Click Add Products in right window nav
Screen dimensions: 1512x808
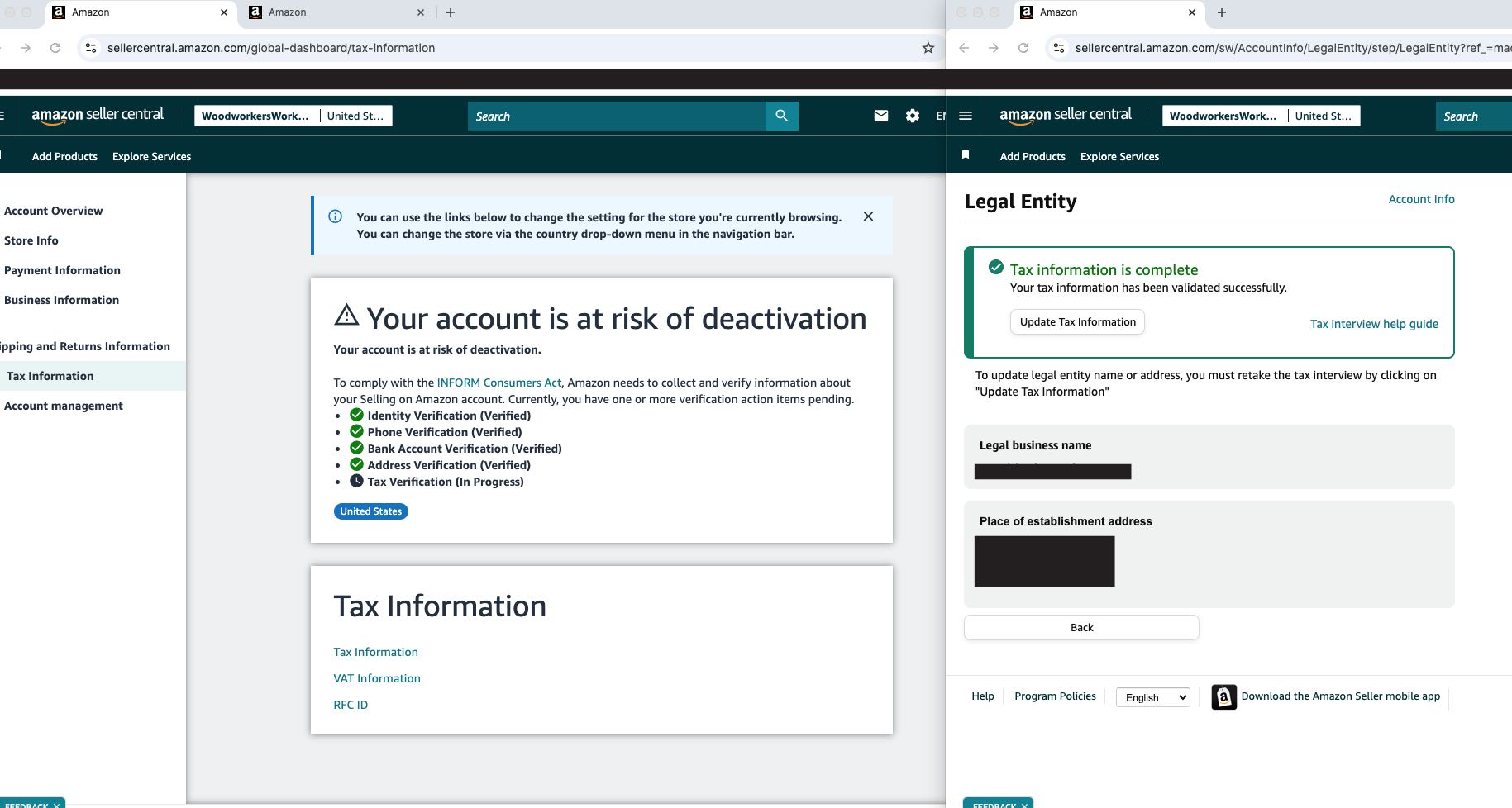tap(1033, 156)
